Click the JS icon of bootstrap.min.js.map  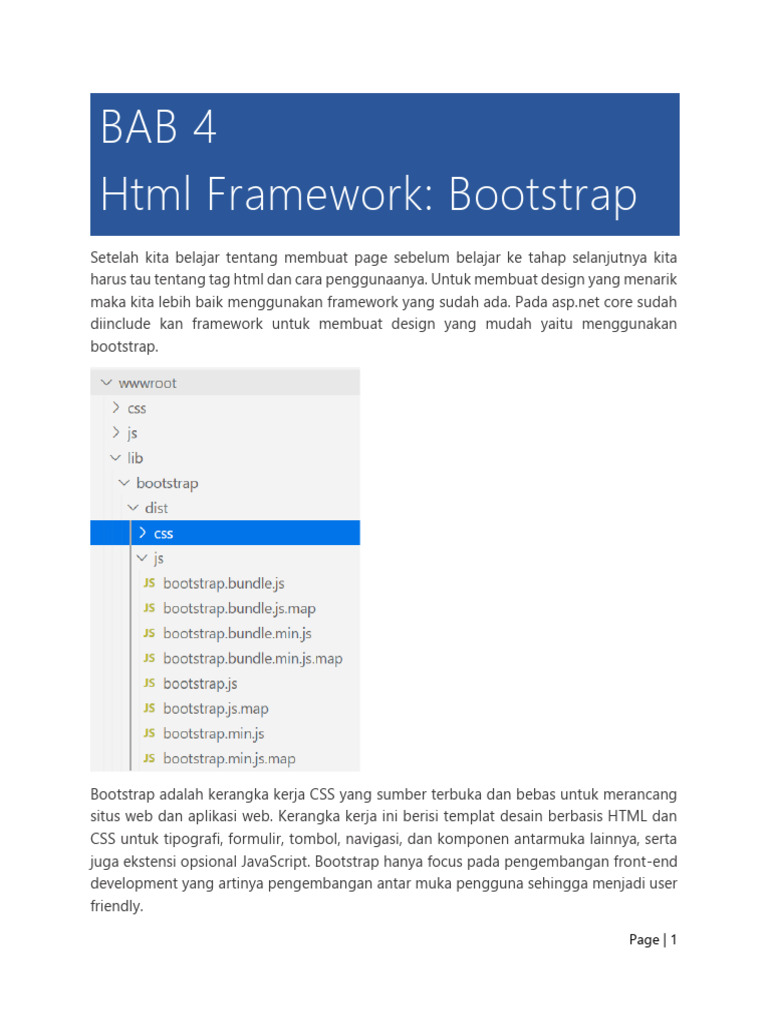(x=150, y=758)
